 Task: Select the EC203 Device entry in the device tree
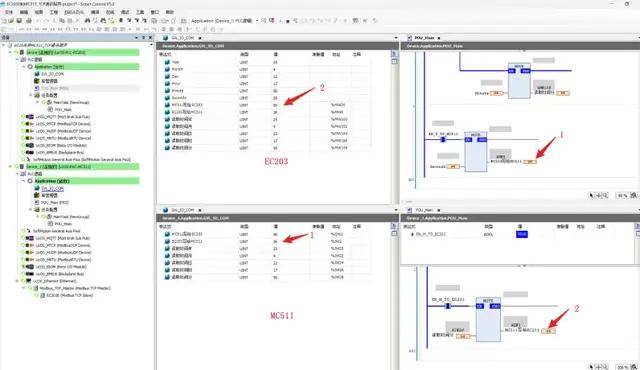56,52
